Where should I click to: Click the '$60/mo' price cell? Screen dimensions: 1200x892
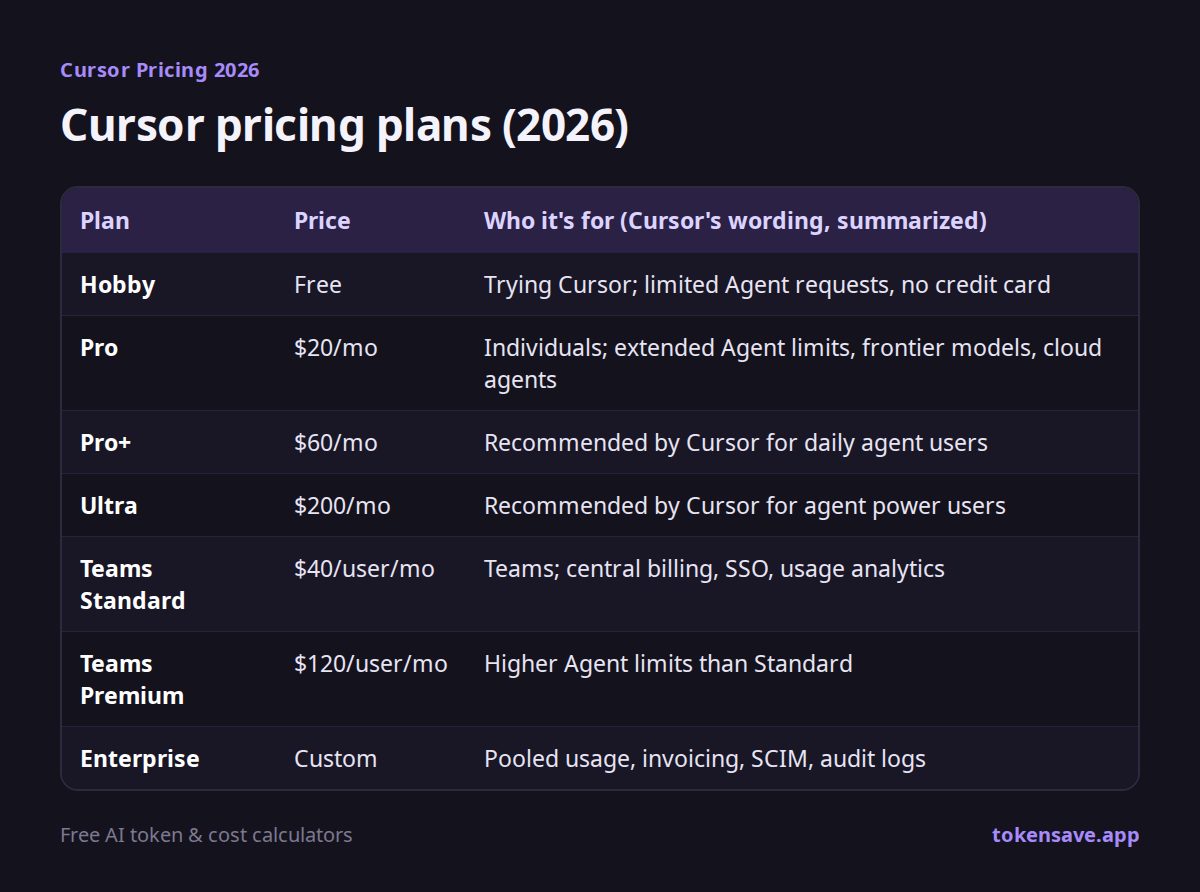point(336,443)
